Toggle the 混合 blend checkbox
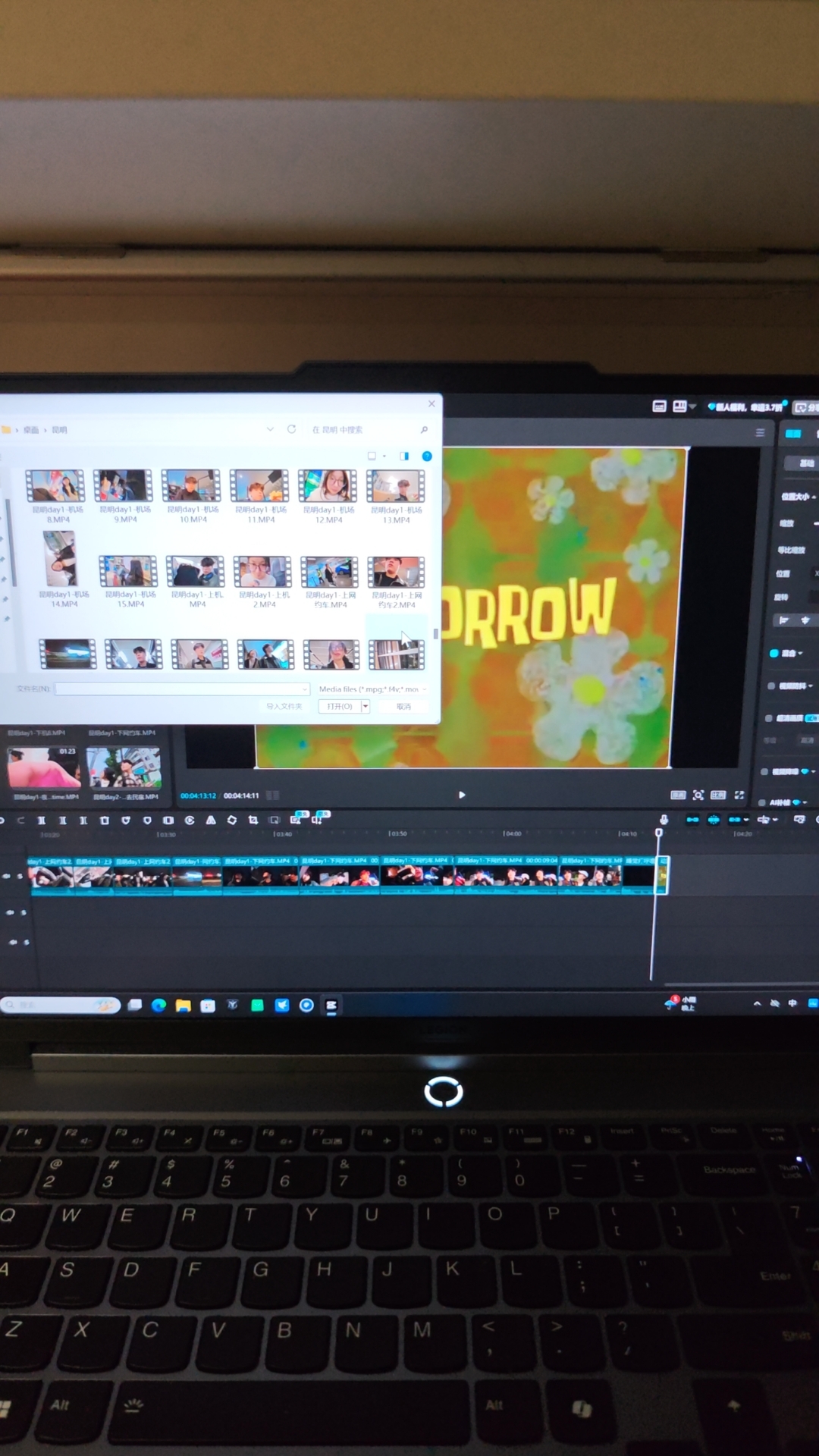The height and width of the screenshot is (1456, 819). (773, 653)
